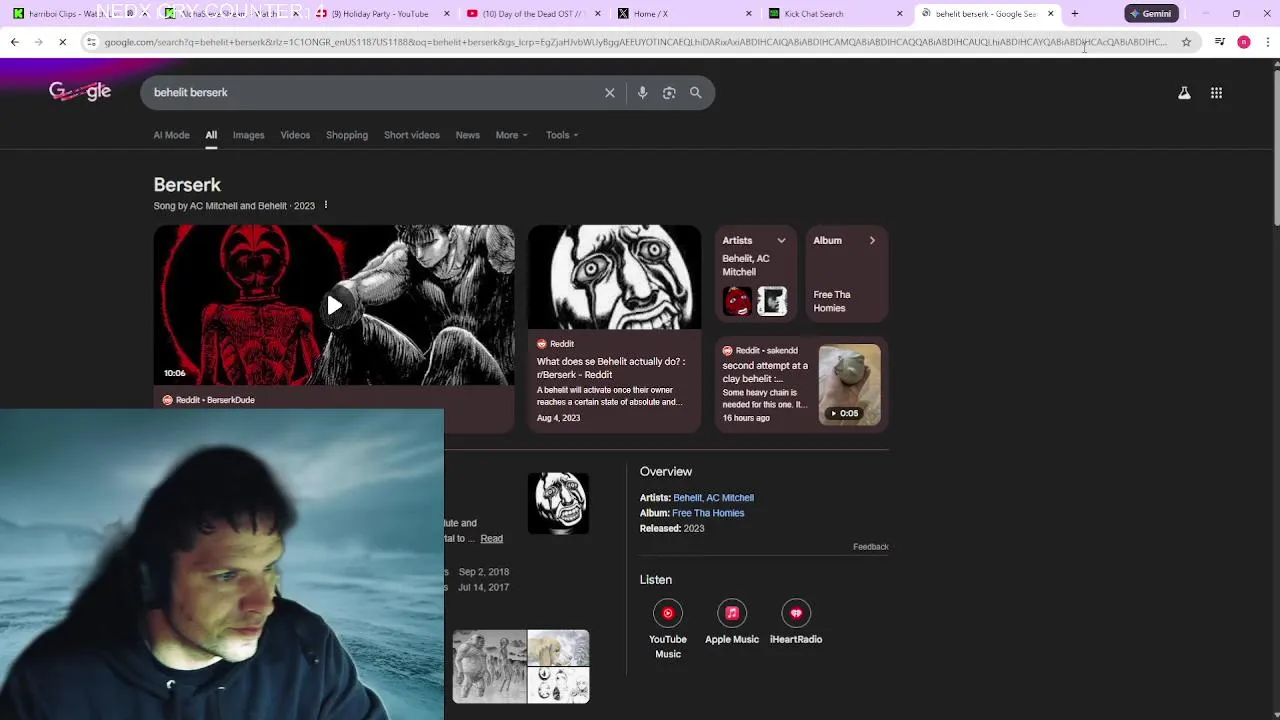1280x720 pixels.
Task: Open the AC Mitchell artist thumbnail
Action: pyautogui.click(x=772, y=301)
